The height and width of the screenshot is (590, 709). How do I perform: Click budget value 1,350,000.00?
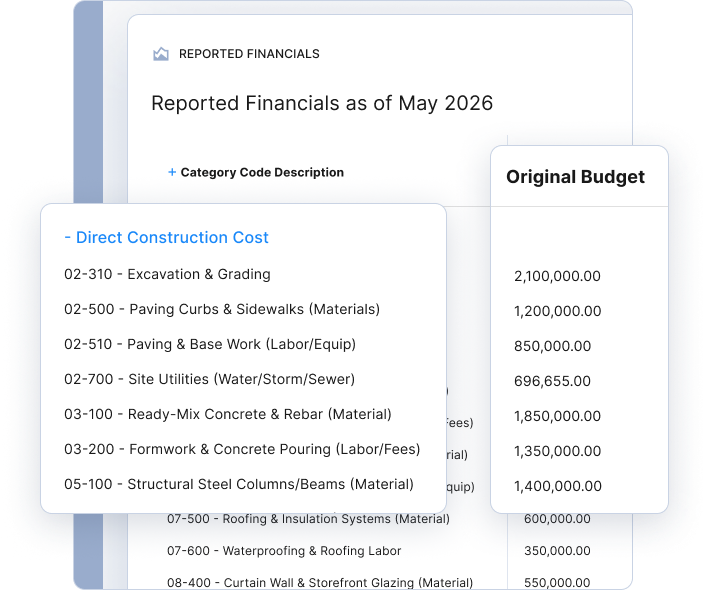(558, 451)
